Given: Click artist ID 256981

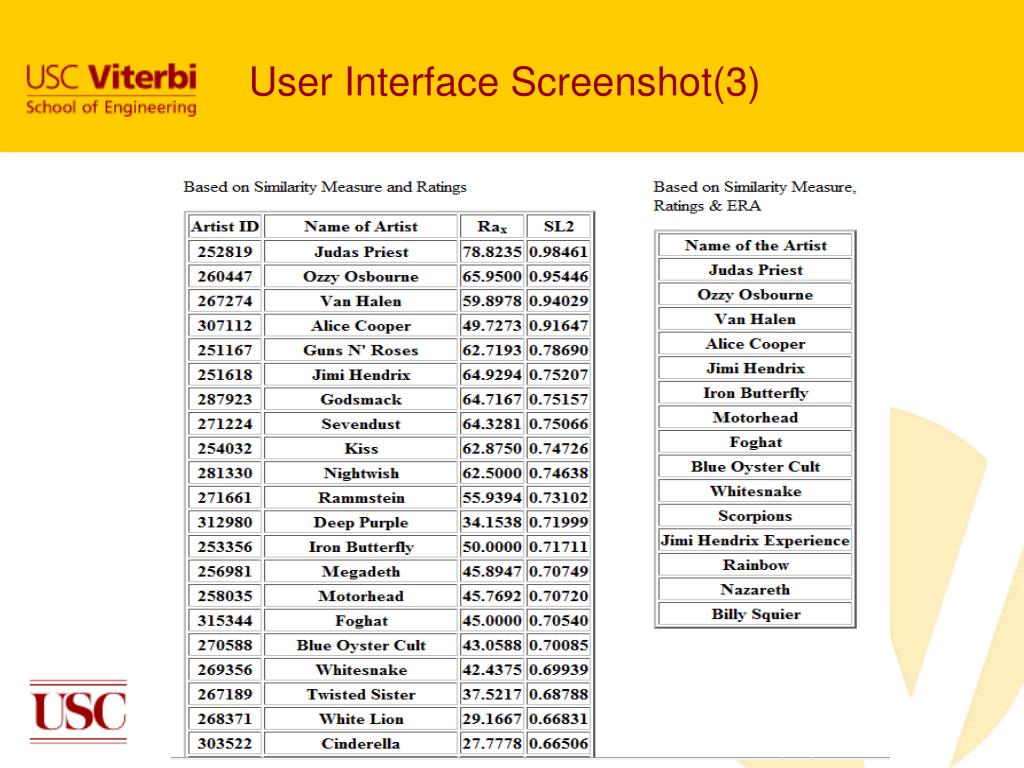Looking at the screenshot, I should pos(225,571).
